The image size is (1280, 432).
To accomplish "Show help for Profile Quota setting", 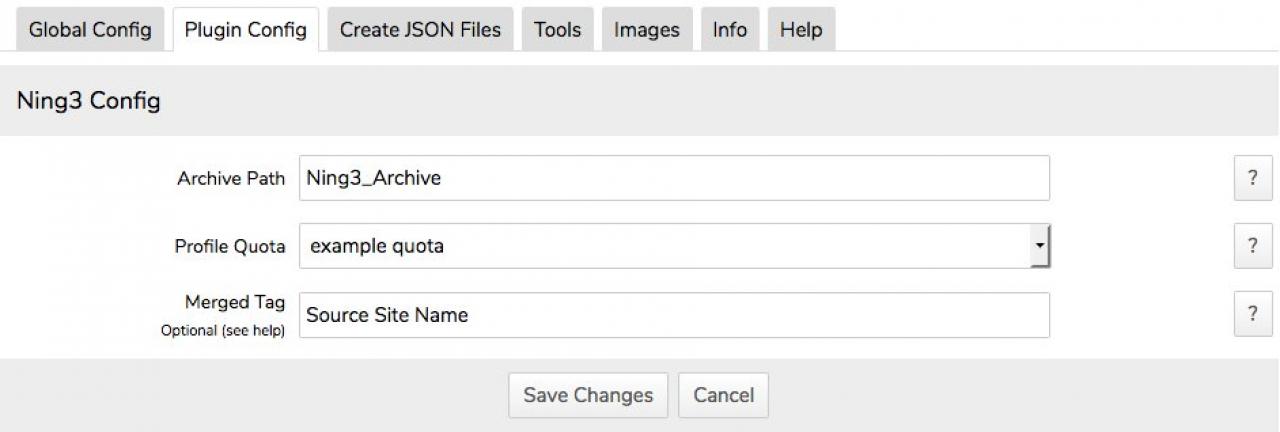I will click(x=1253, y=246).
